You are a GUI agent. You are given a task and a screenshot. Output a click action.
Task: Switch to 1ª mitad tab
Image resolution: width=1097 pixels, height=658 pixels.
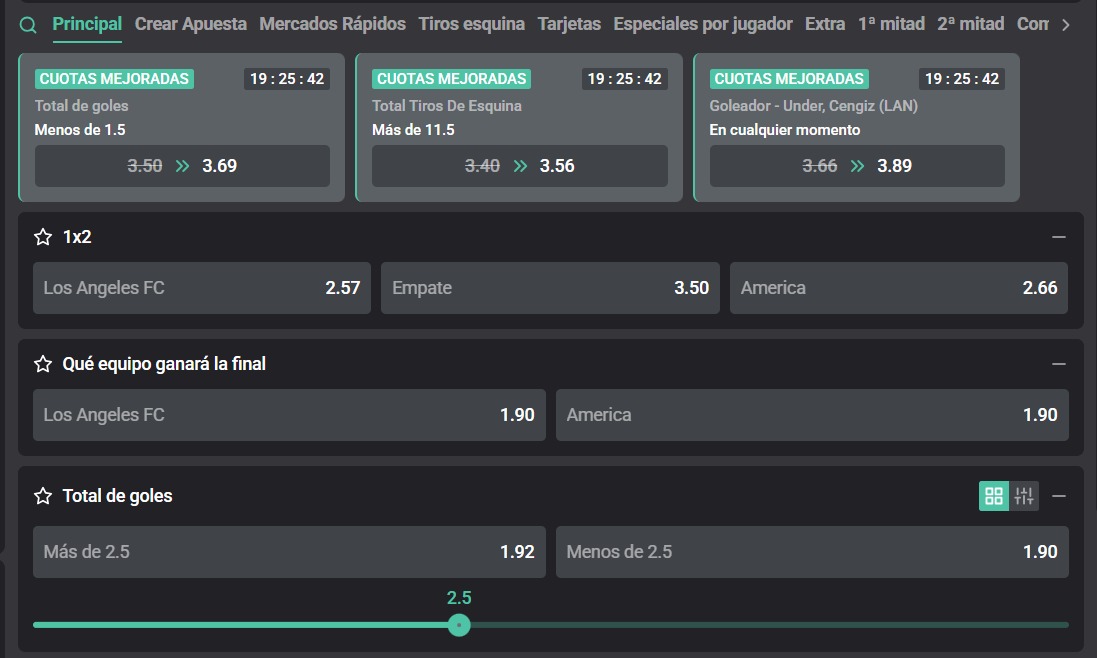coord(891,24)
